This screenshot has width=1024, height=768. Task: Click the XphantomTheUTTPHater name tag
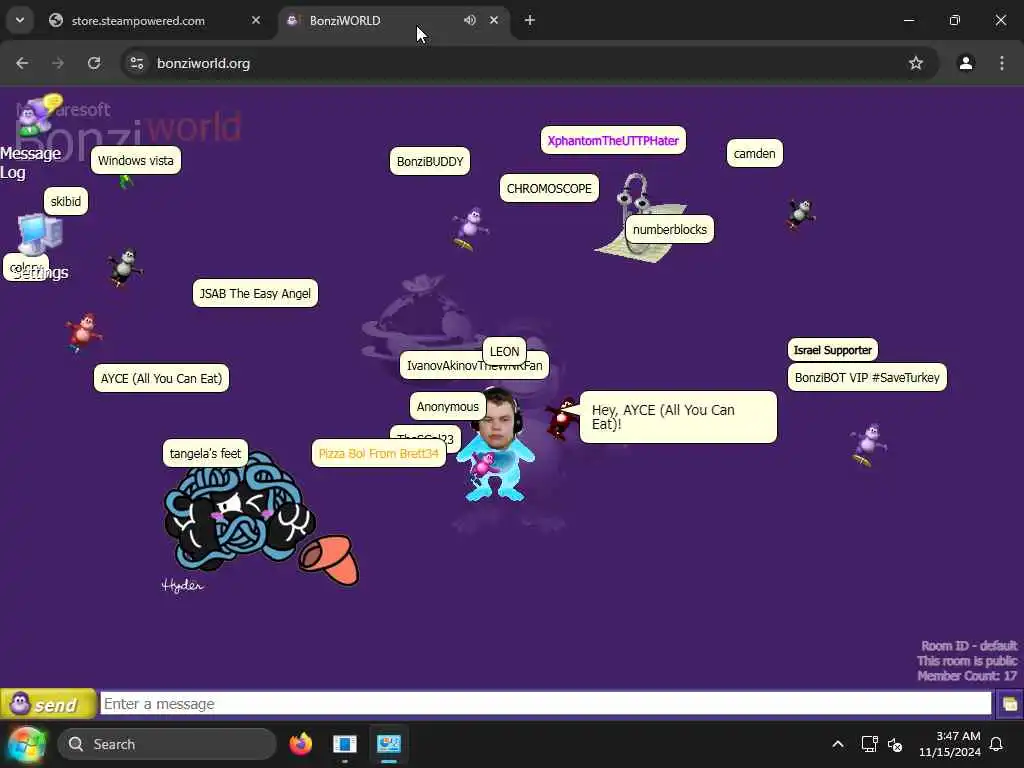pos(613,140)
